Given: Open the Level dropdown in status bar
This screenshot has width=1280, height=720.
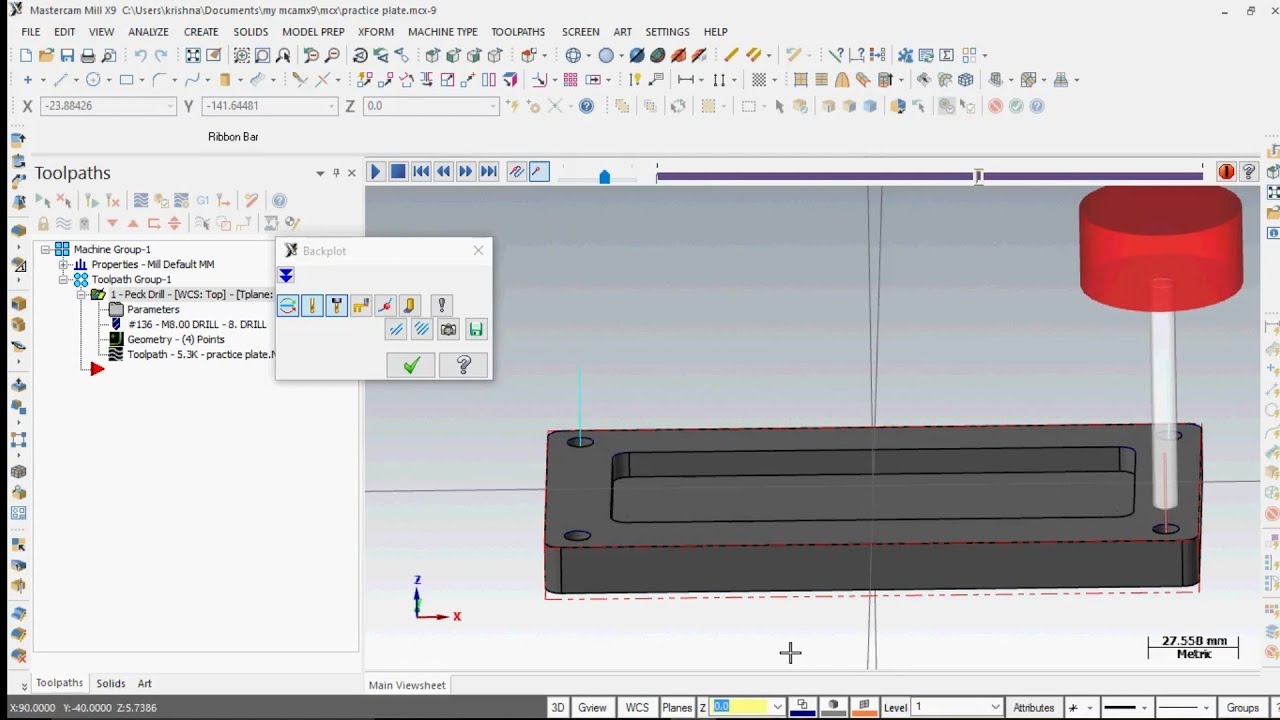Looking at the screenshot, I should (994, 708).
